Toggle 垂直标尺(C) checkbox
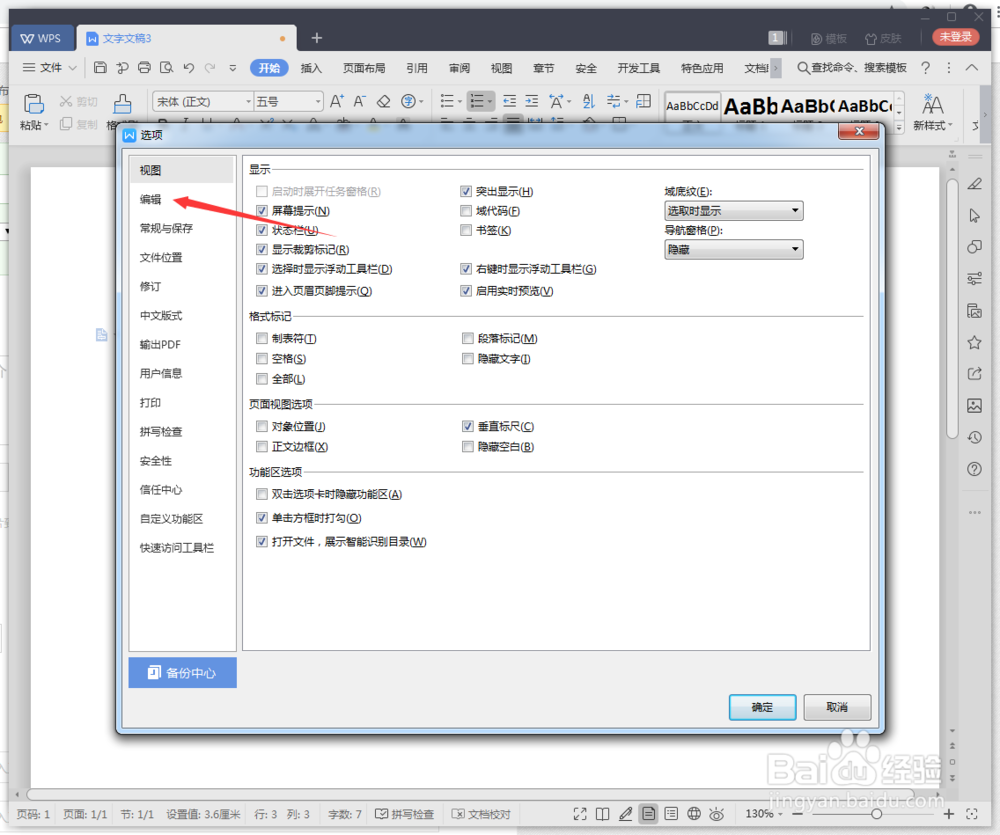Screen dimensions: 1000x835 (467, 426)
